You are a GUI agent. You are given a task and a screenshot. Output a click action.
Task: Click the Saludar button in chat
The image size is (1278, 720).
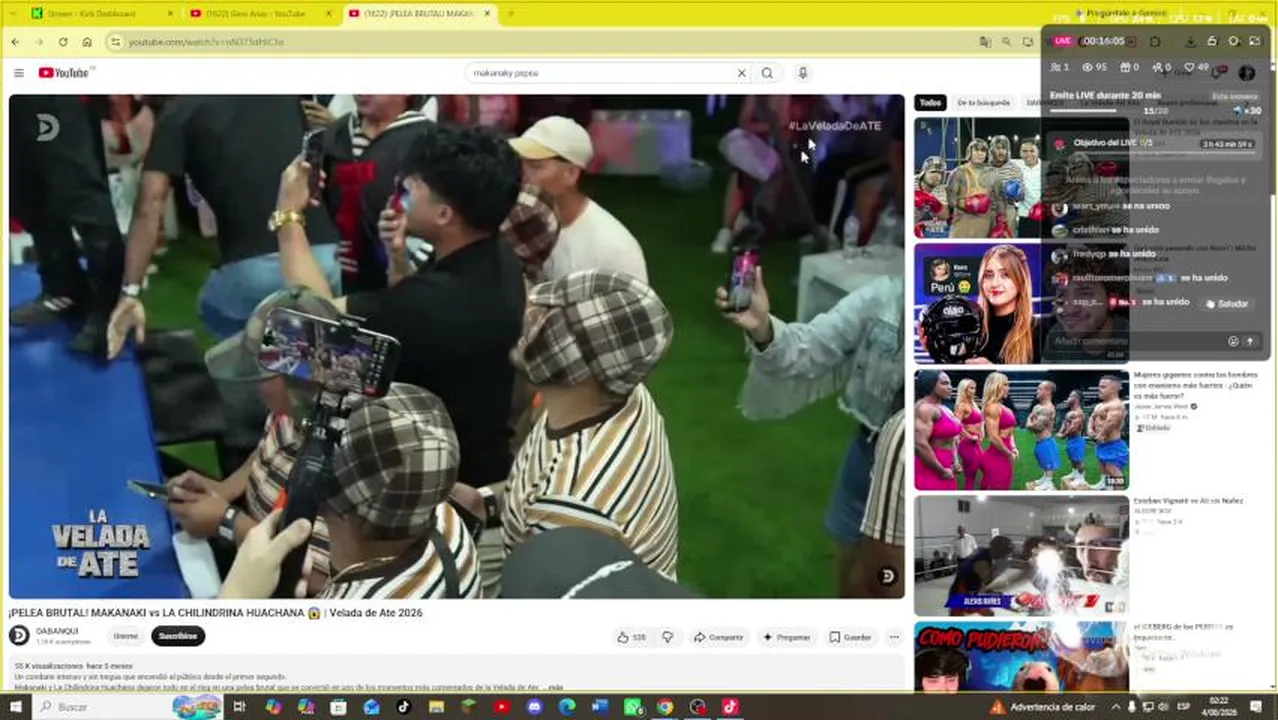[1226, 303]
